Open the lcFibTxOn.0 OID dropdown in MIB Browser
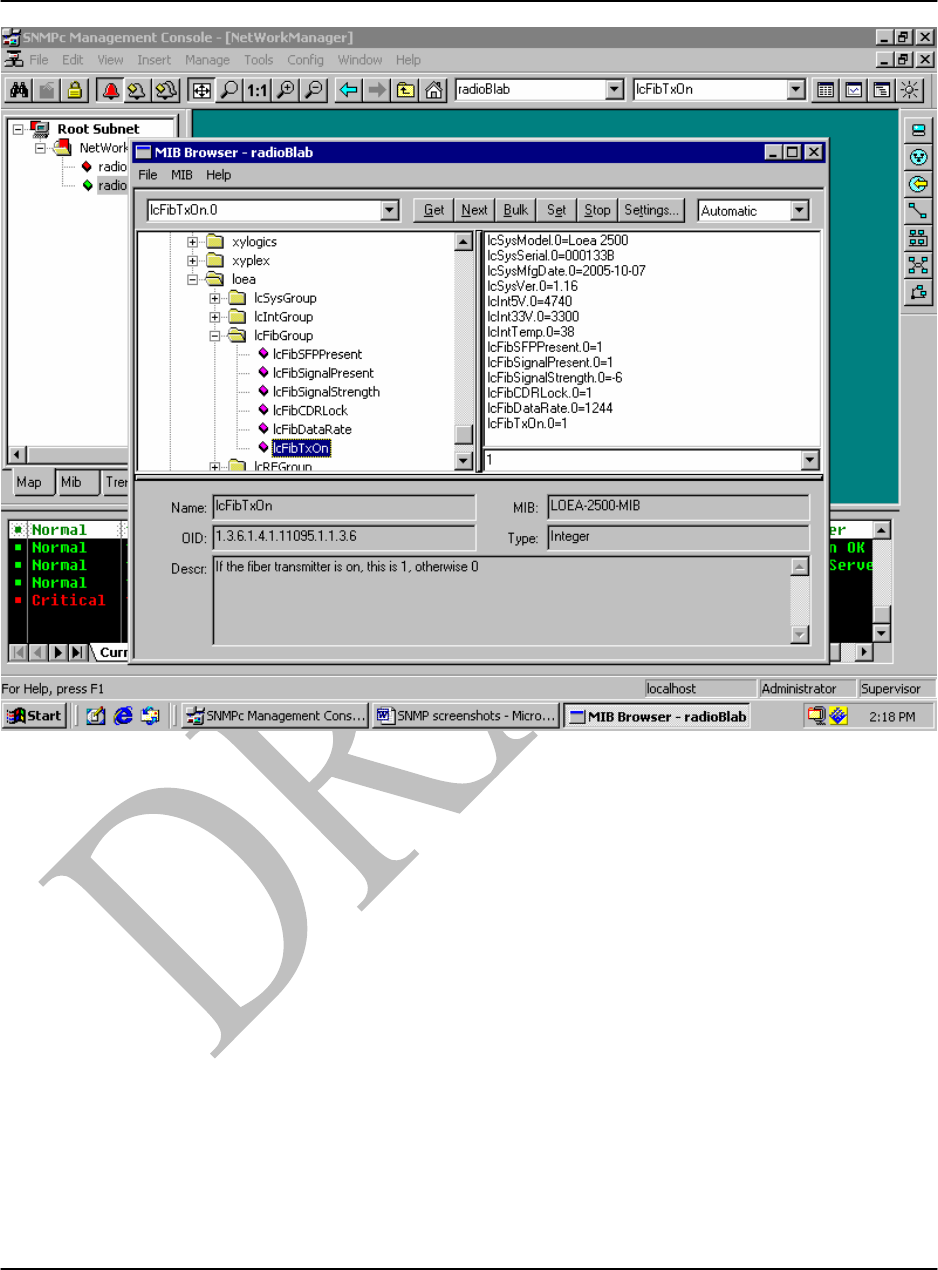Image resolution: width=938 pixels, height=1270 pixels. [390, 211]
